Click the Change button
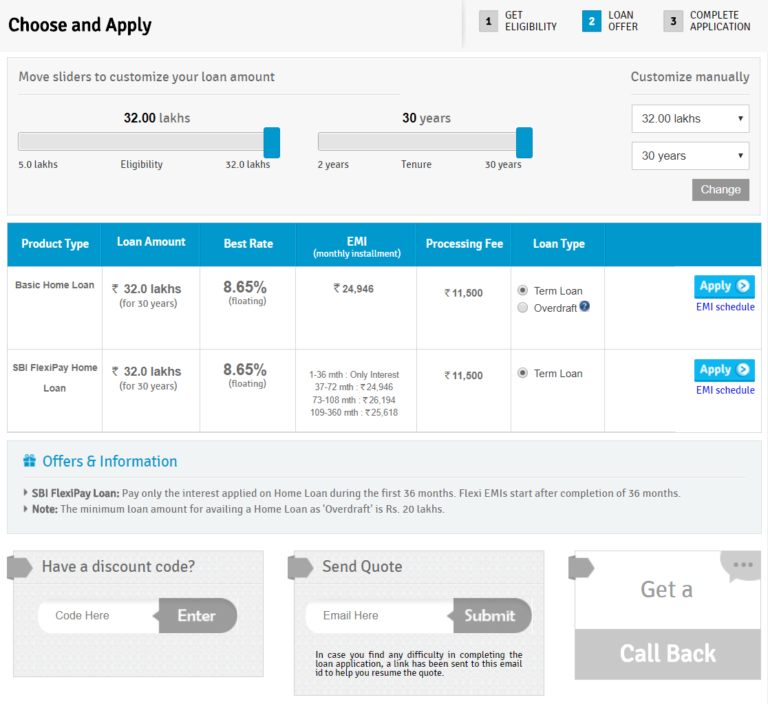768x704 pixels. click(720, 190)
